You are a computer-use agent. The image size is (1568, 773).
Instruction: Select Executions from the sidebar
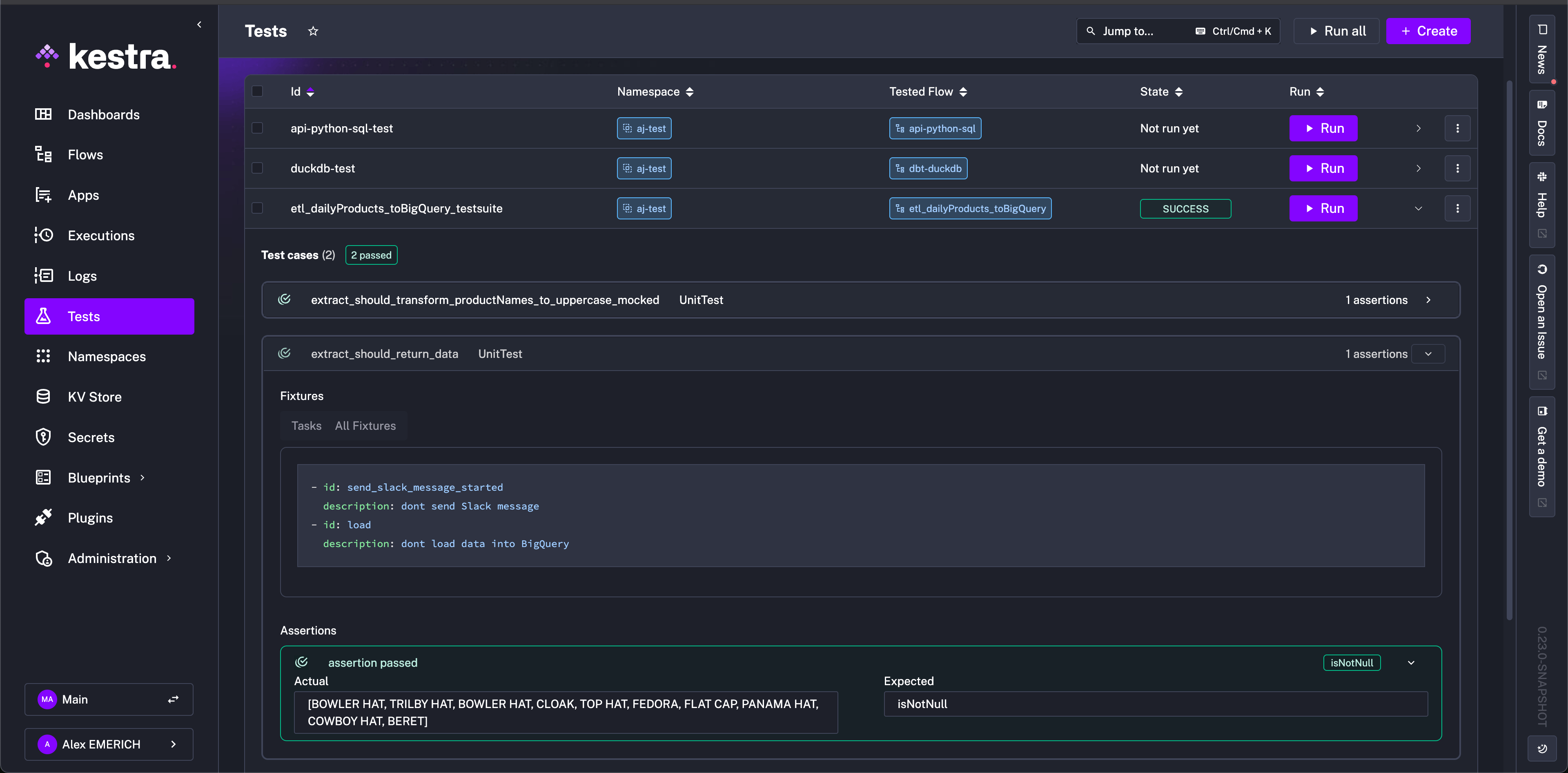(100, 235)
